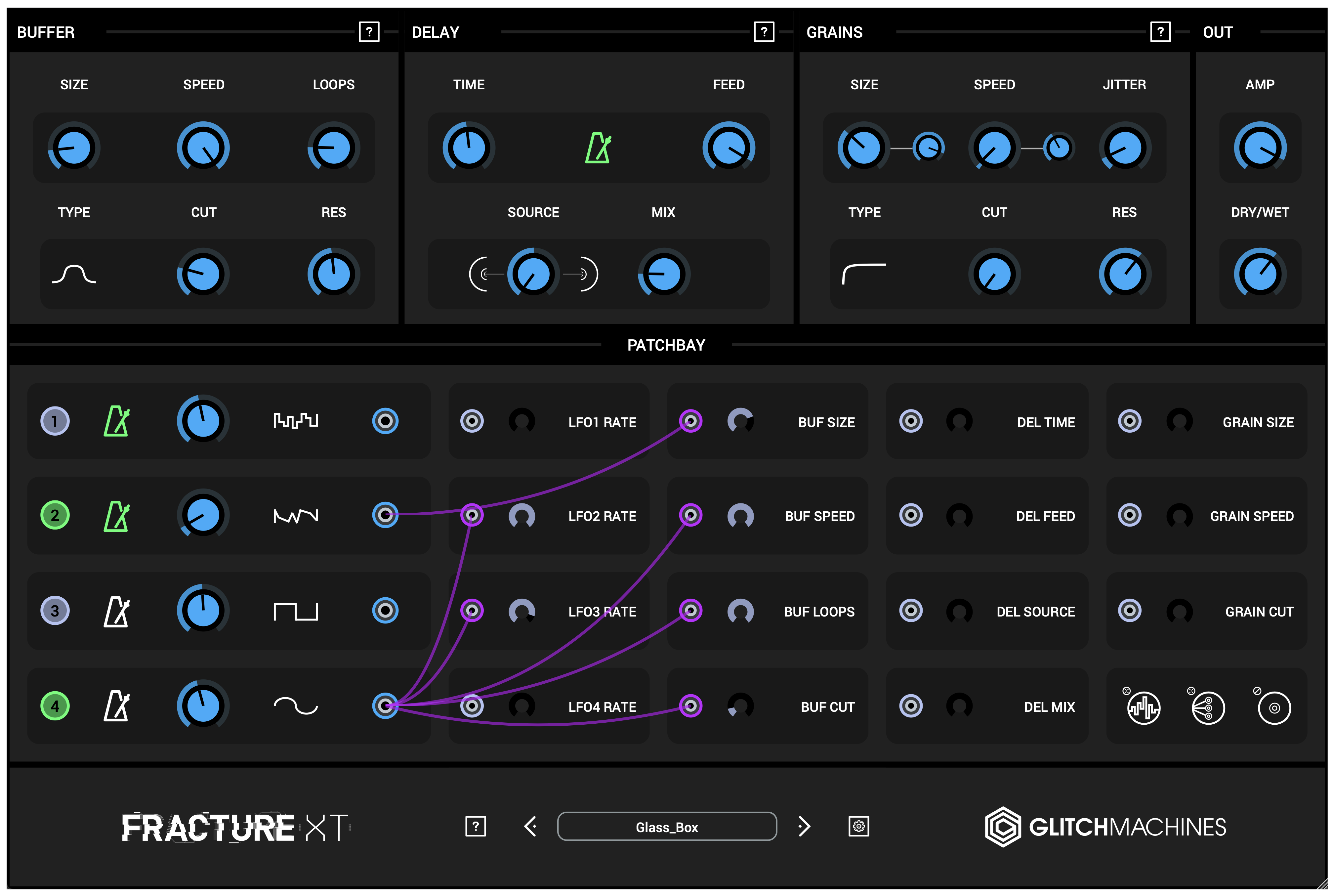This screenshot has height=896, width=1333.
Task: Toggle LFO number 2 enable button
Action: (x=55, y=515)
